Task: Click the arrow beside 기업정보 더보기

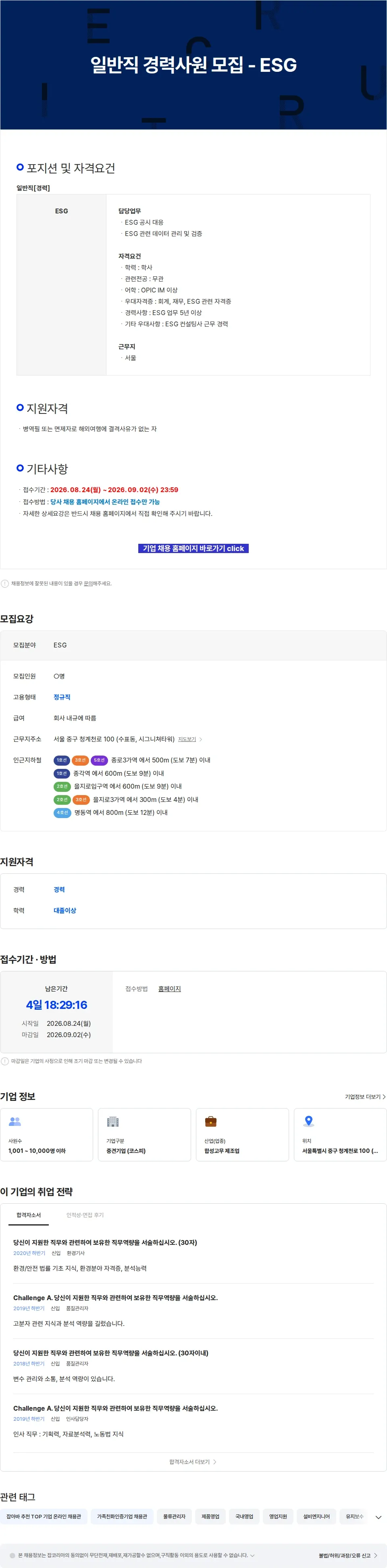Action: (x=384, y=1096)
